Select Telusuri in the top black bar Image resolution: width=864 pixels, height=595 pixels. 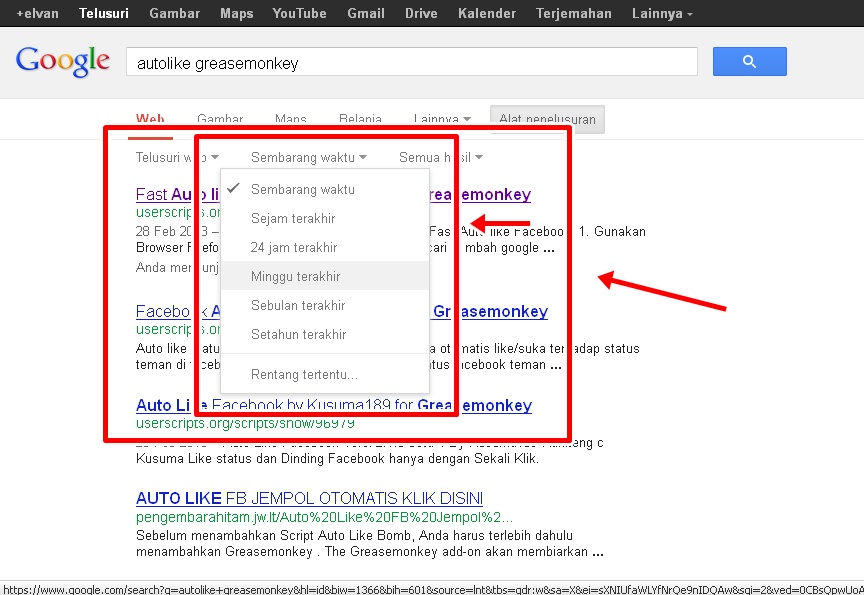tap(104, 13)
